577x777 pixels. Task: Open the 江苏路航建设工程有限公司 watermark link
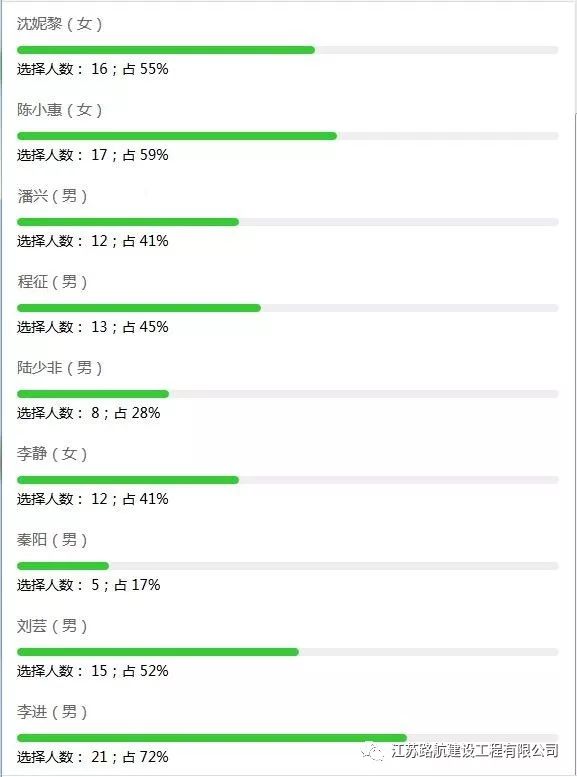pyautogui.click(x=474, y=751)
